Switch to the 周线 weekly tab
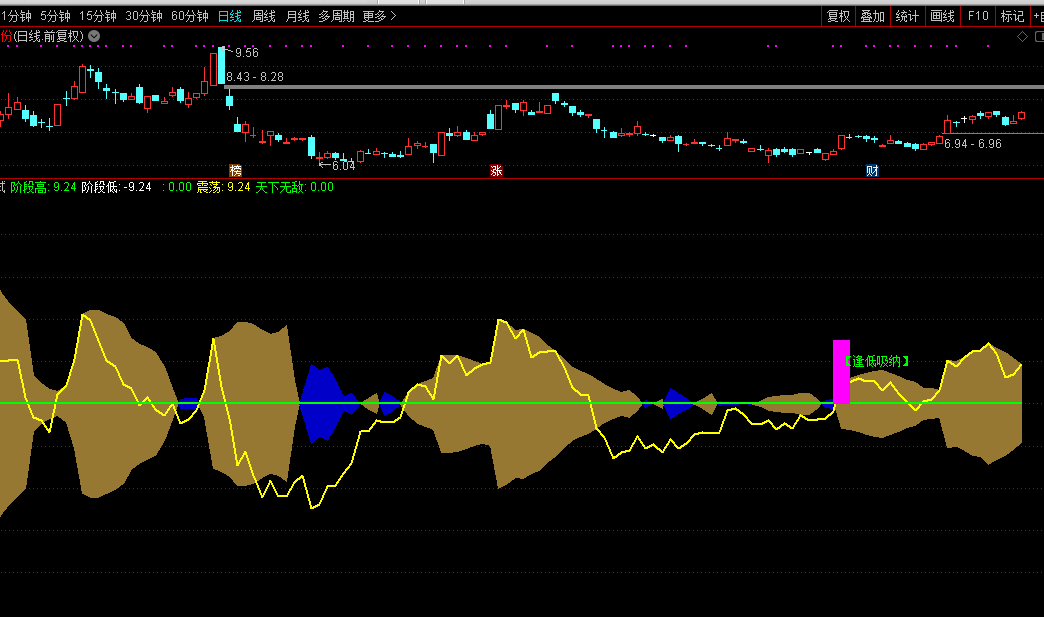The height and width of the screenshot is (617, 1044). pos(264,16)
